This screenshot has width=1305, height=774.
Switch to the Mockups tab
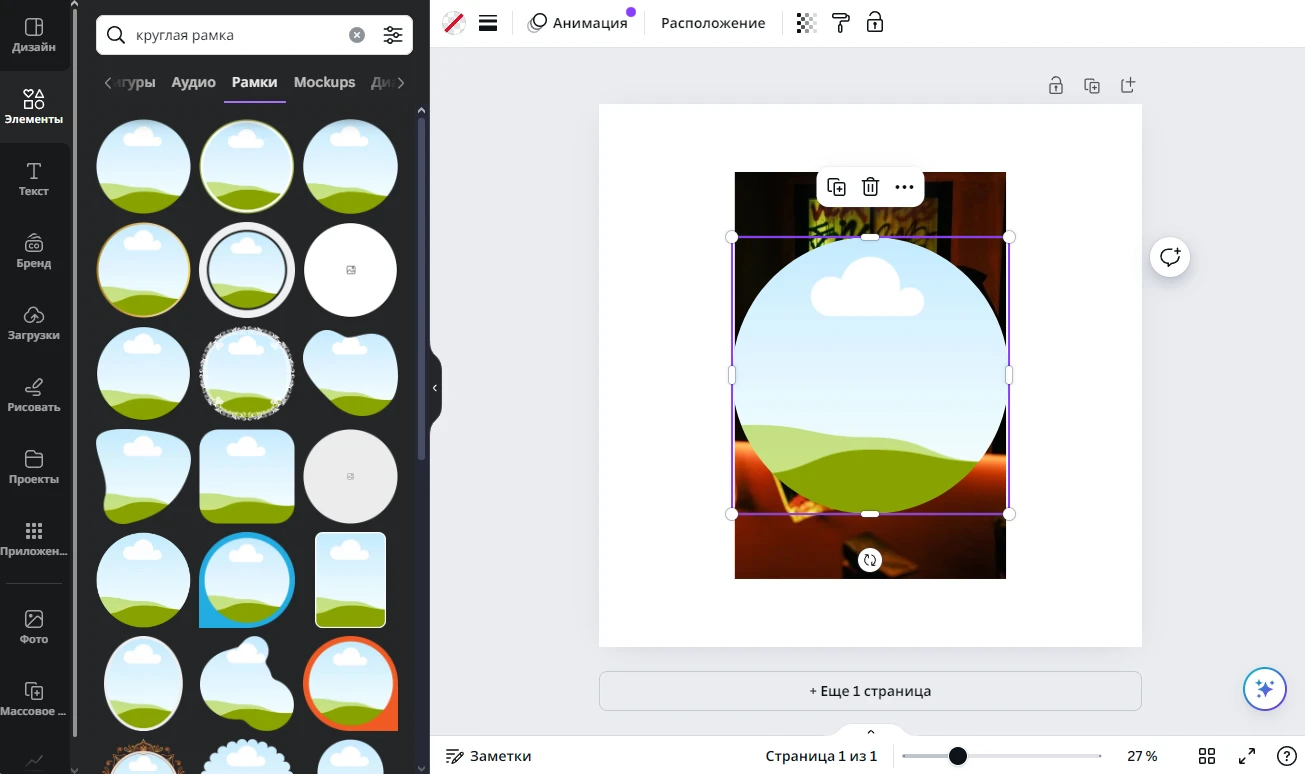click(x=324, y=82)
